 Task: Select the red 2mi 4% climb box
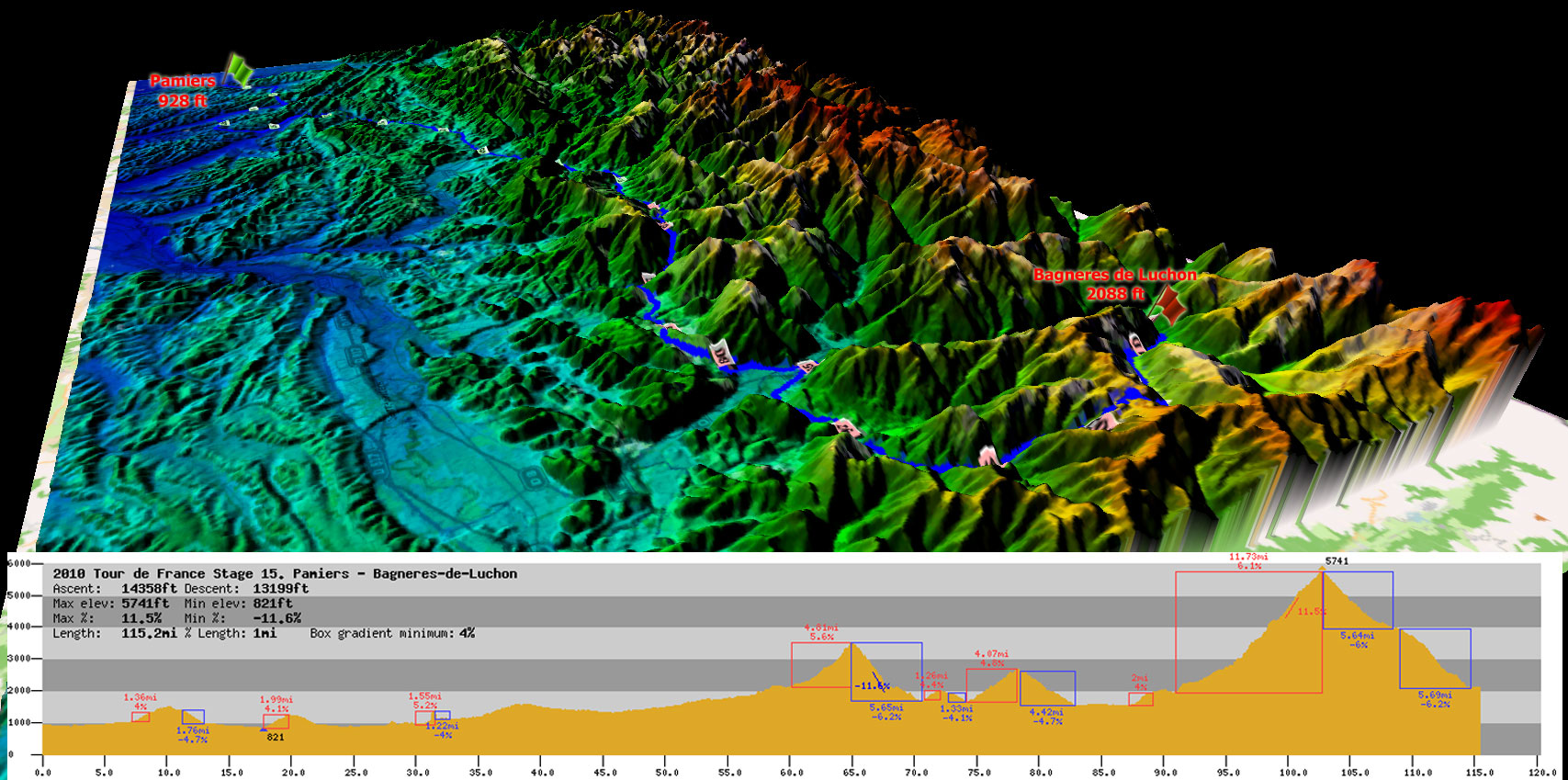pyautogui.click(x=1141, y=699)
